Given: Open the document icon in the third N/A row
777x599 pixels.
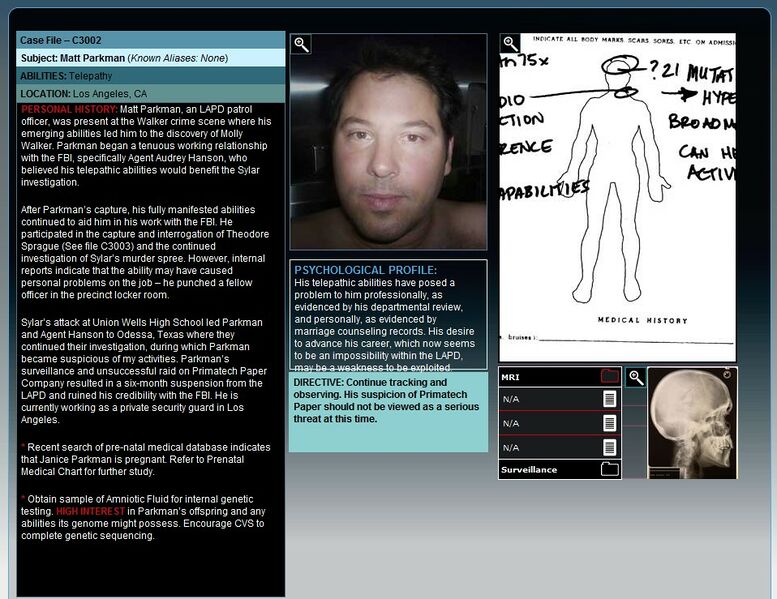Looking at the screenshot, I should [x=609, y=447].
